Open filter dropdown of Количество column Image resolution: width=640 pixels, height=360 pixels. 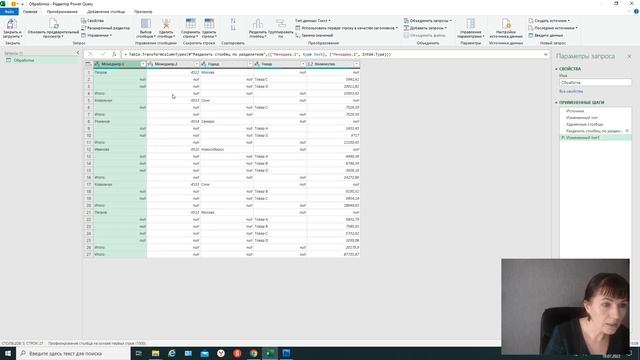point(356,64)
